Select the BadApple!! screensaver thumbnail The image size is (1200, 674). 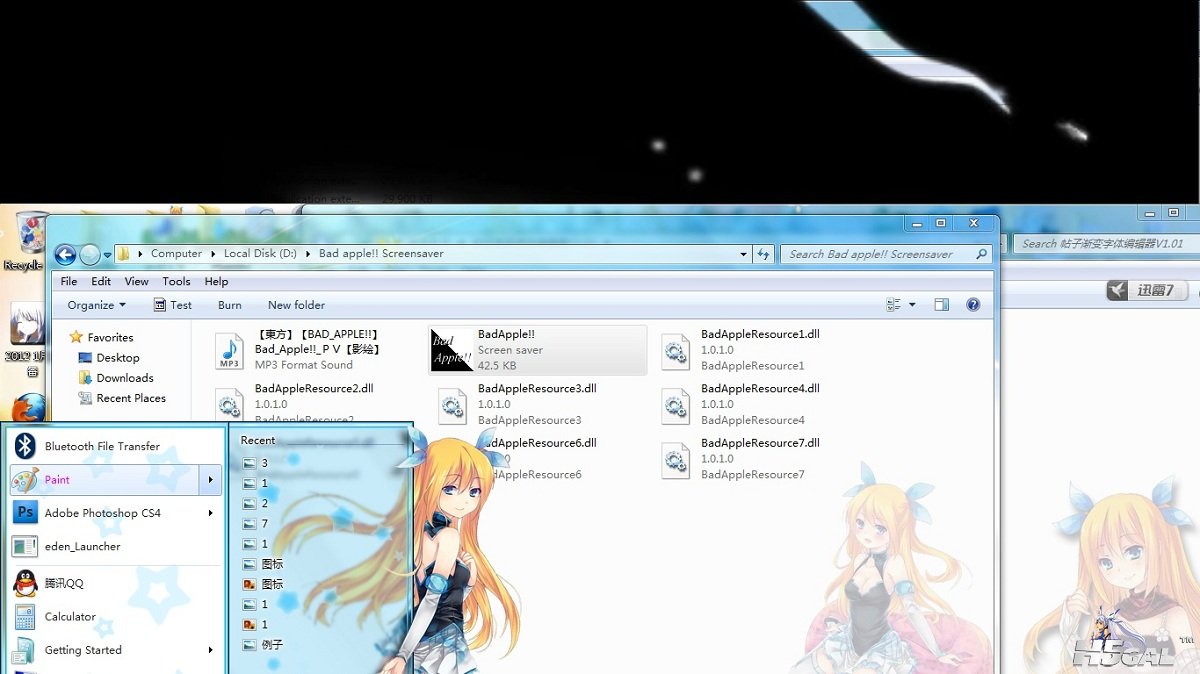click(x=452, y=351)
